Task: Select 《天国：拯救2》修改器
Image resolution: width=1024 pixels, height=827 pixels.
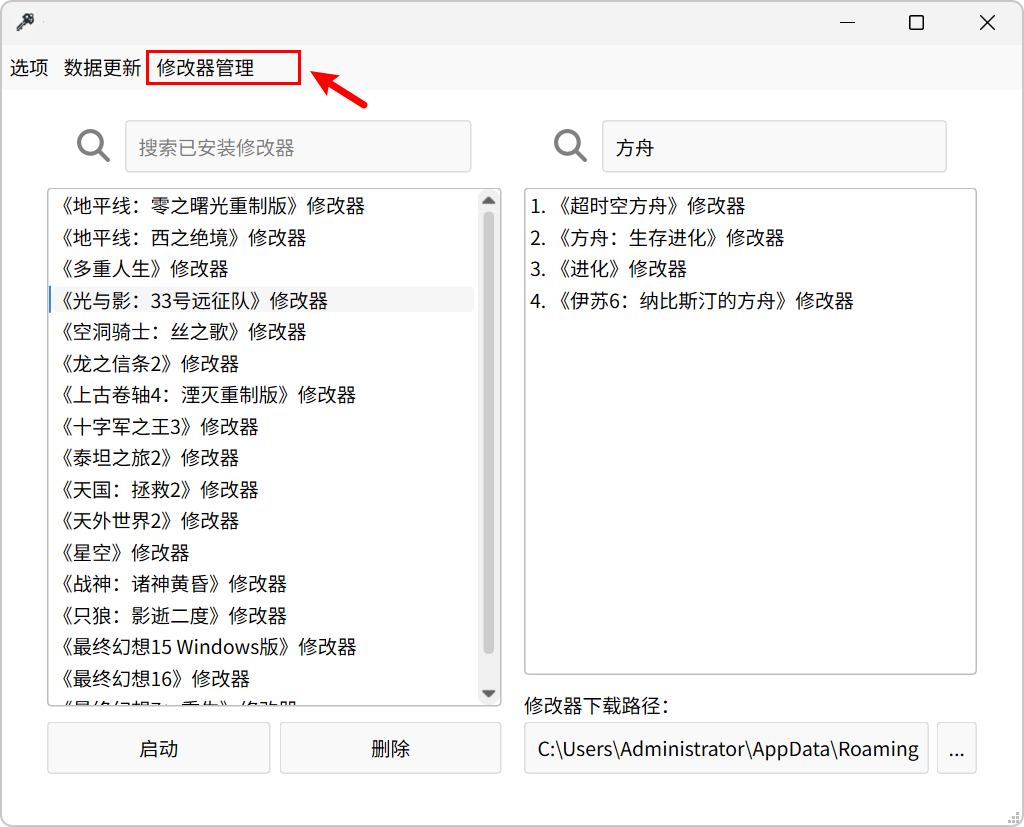Action: (262, 489)
